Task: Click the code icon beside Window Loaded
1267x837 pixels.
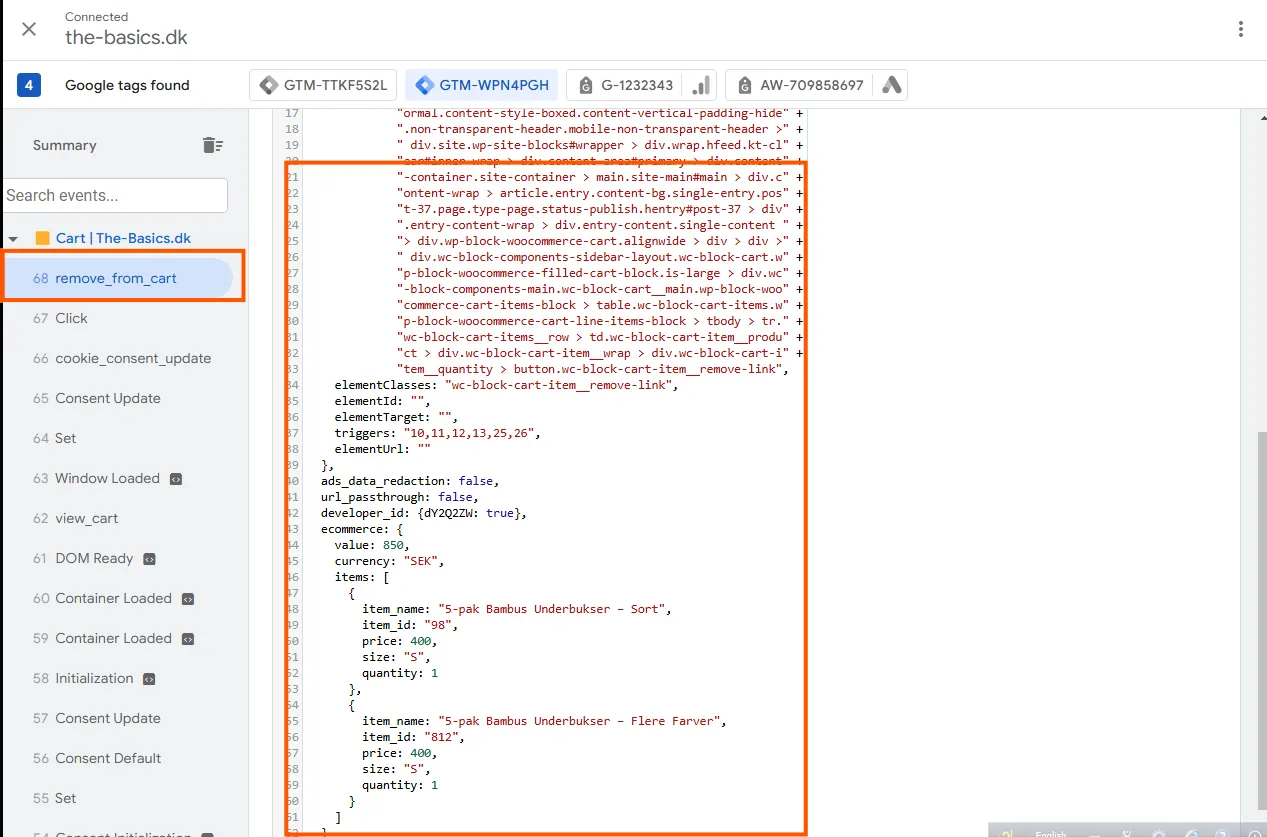Action: click(x=176, y=479)
